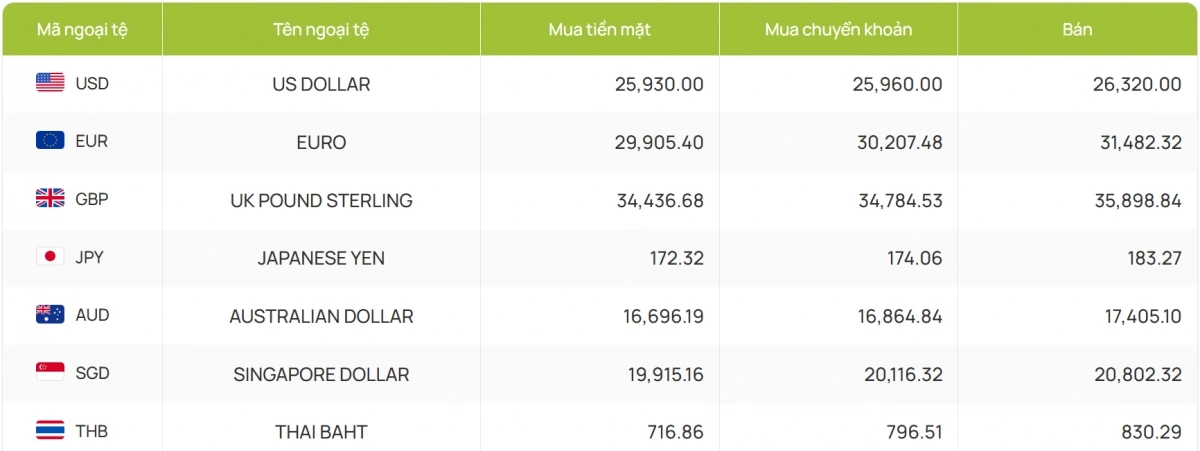The height and width of the screenshot is (451, 1200).
Task: Select the Tên ngoại tệ column header
Action: pos(321,29)
